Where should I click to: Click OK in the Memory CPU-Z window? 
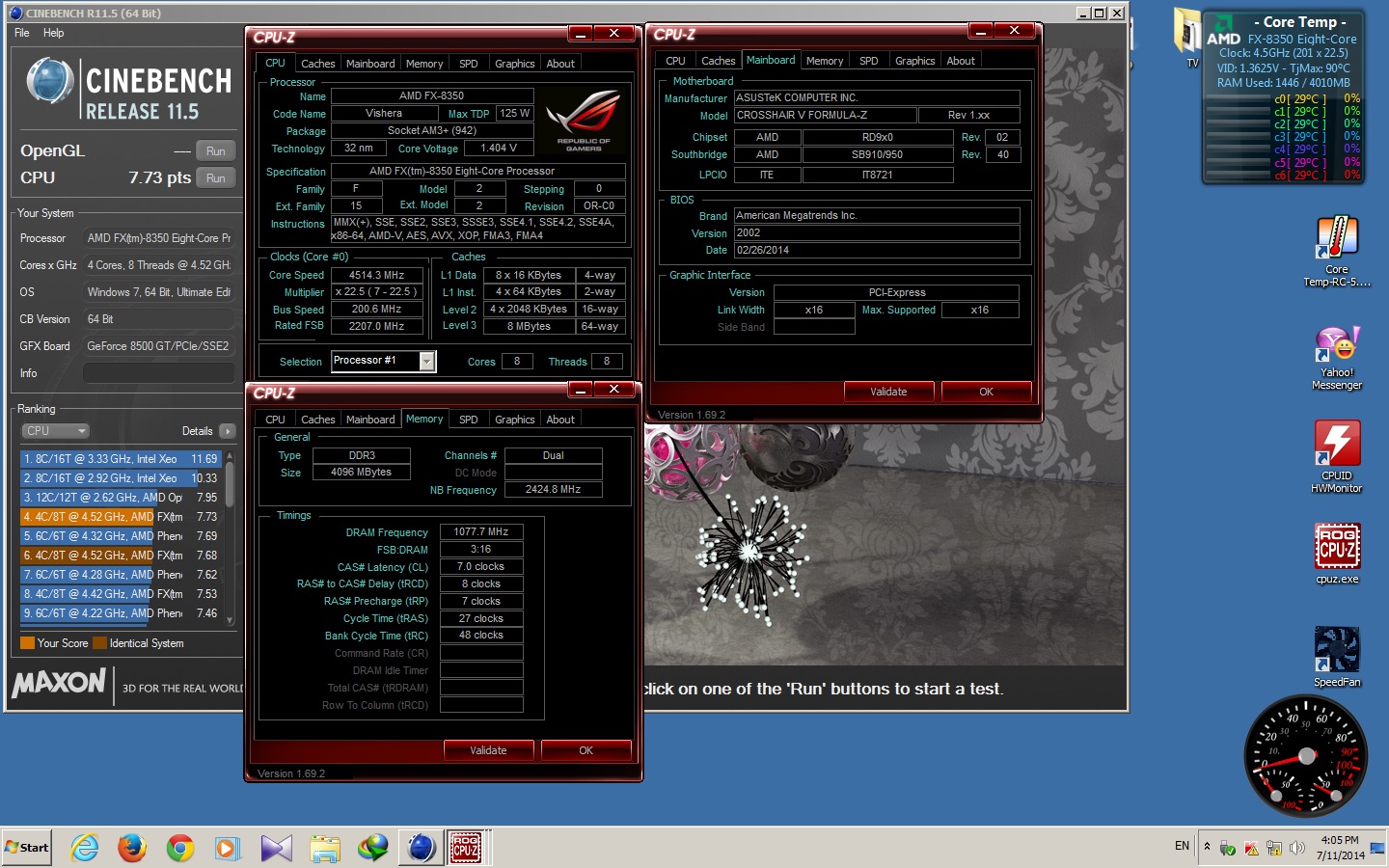[586, 750]
